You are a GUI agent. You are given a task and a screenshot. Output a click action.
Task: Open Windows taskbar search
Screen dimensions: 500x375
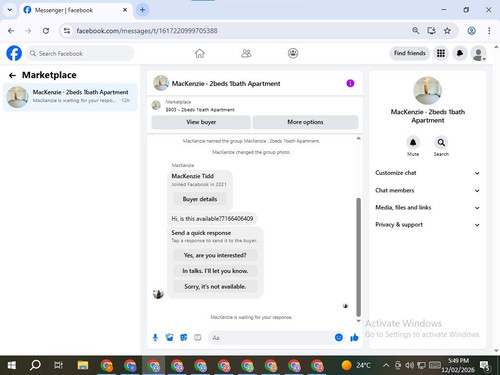(x=35, y=365)
